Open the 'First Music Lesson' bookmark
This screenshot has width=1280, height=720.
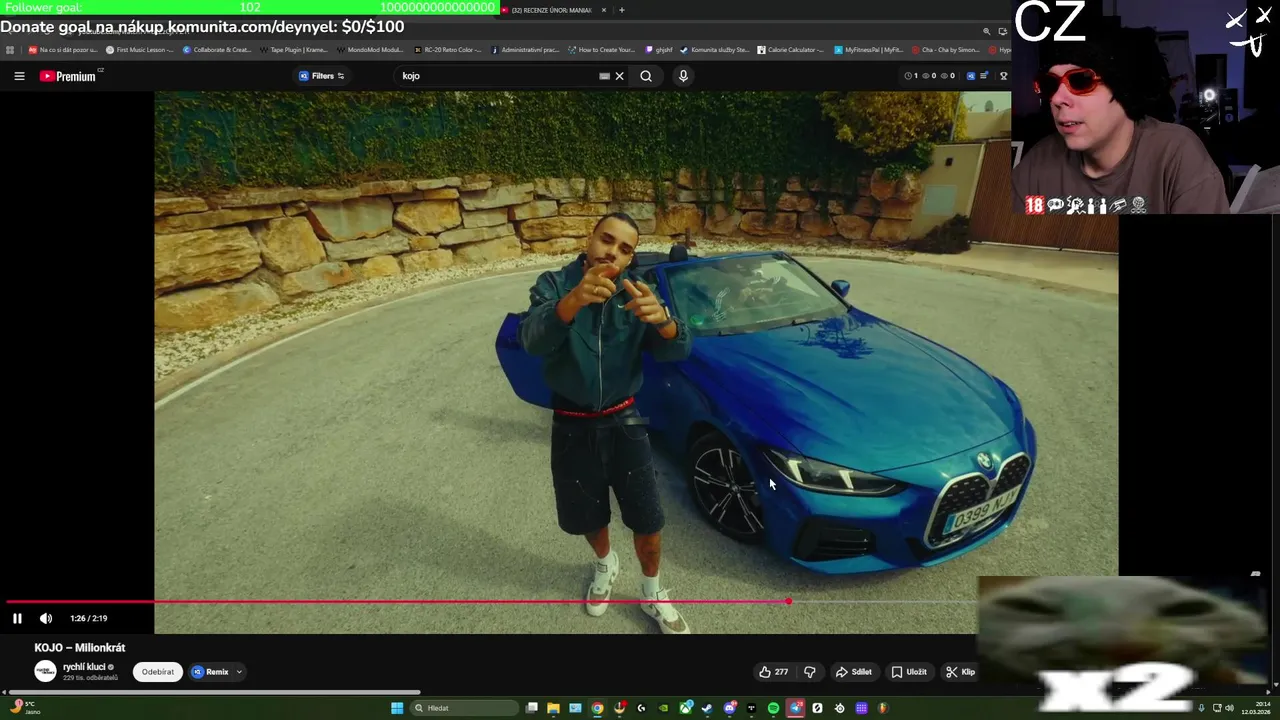pyautogui.click(x=140, y=49)
